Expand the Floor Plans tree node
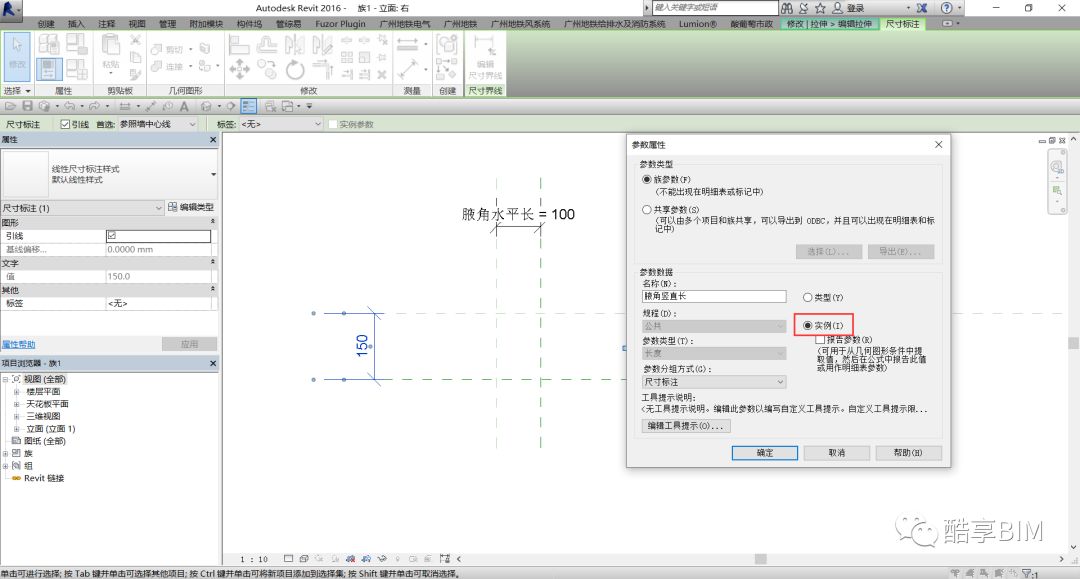 point(17,392)
